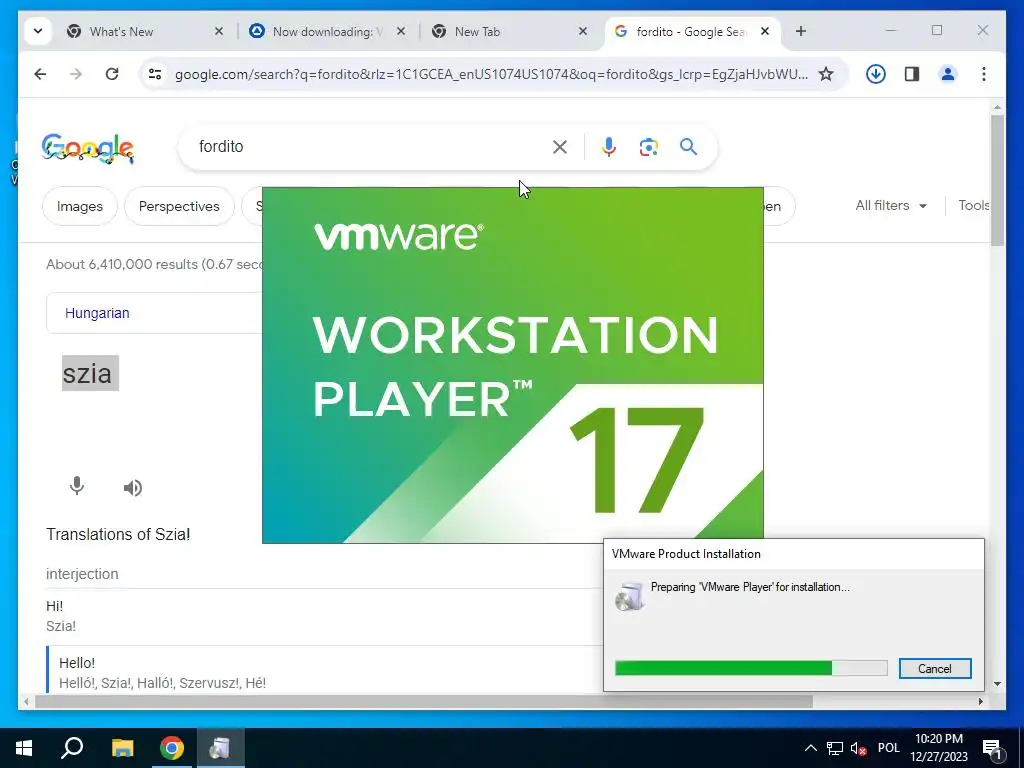
Task: Click the VMware Workstation Player splash image
Action: [513, 365]
